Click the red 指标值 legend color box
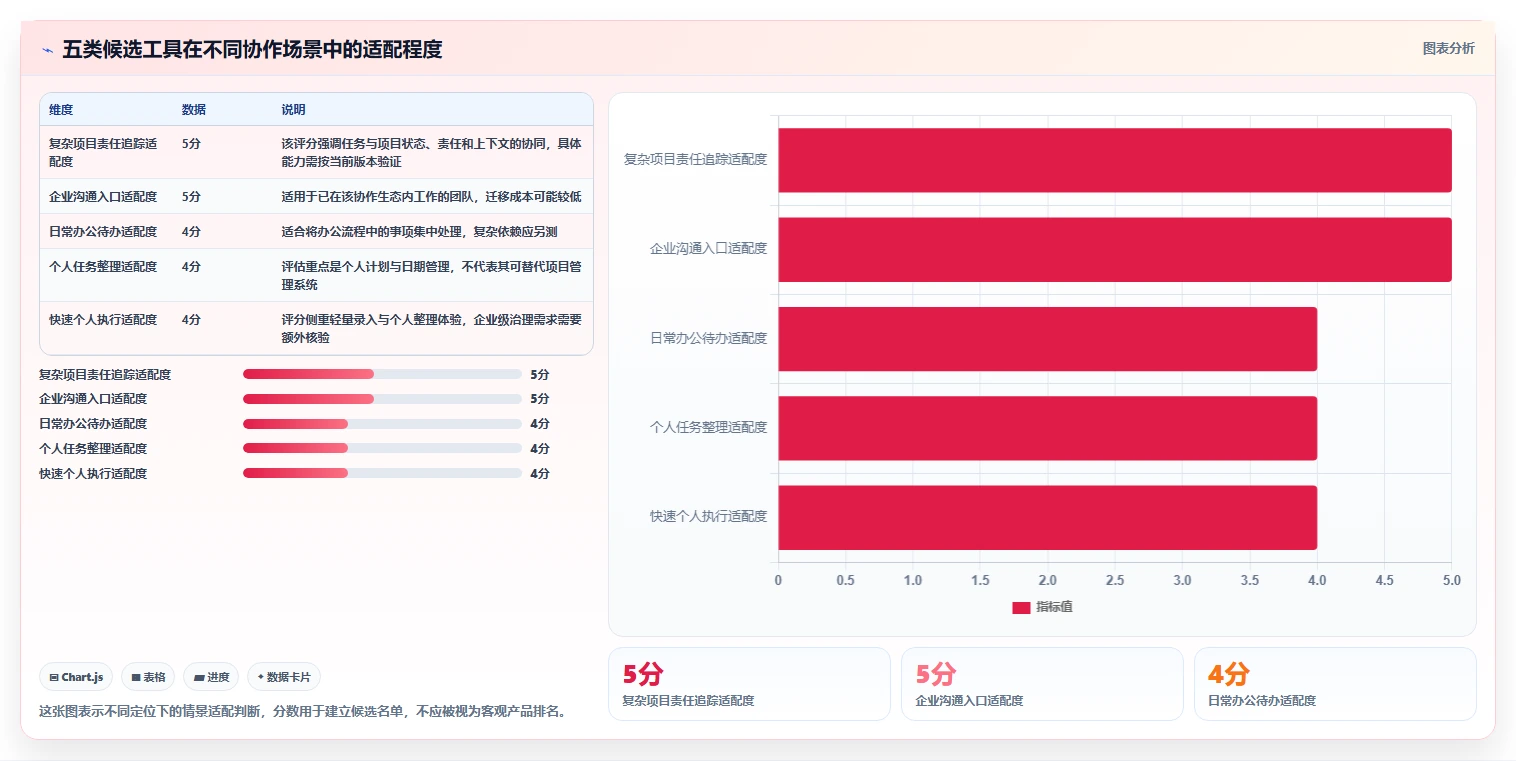The image size is (1516, 761). (x=1021, y=607)
